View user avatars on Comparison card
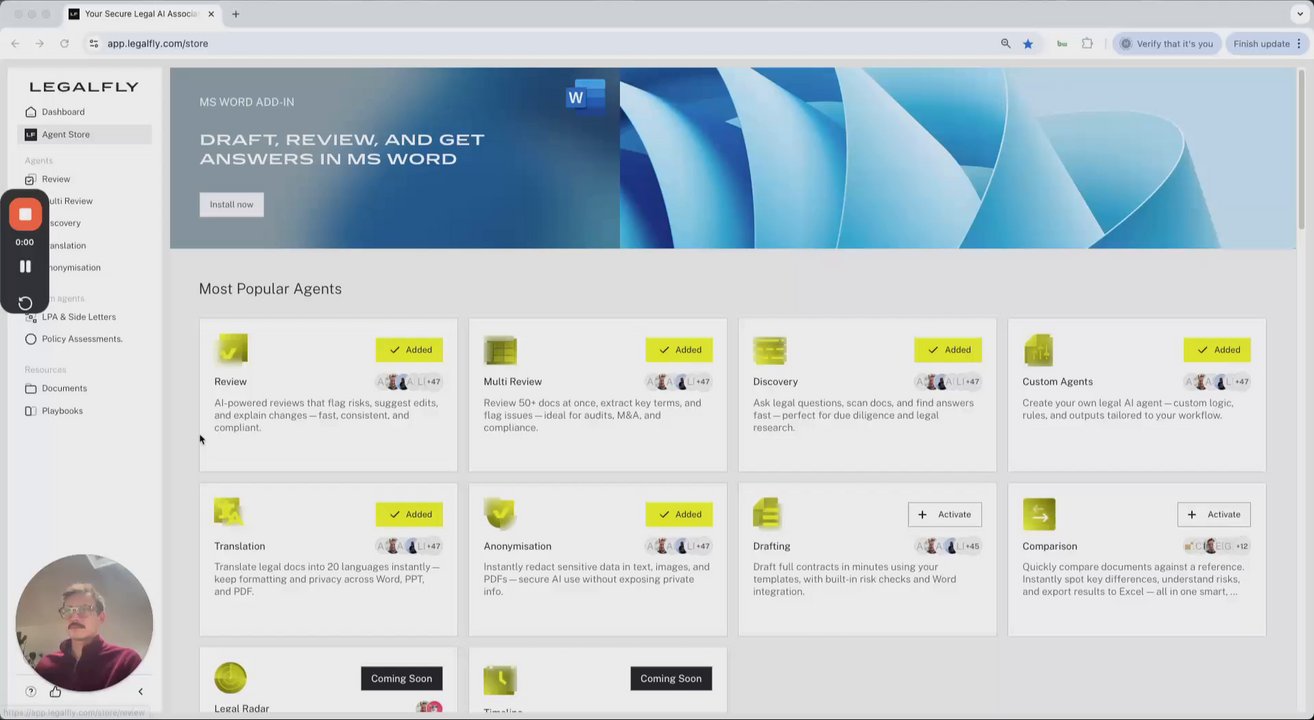 pos(1216,546)
